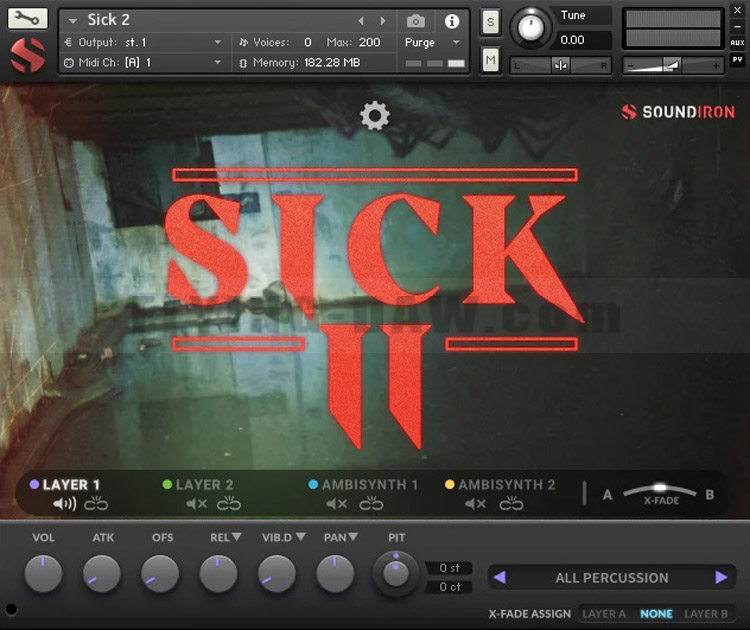Click the Midi Ch connector icon
750x630 pixels.
69,63
